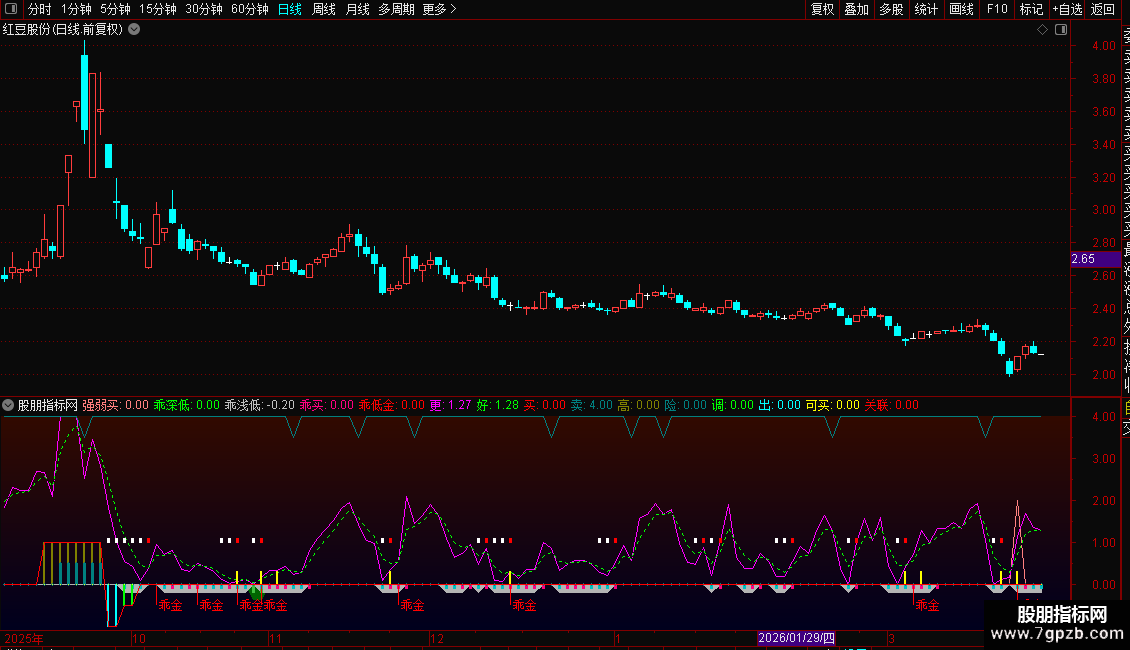Open the 画线 drawing tools
The width and height of the screenshot is (1130, 650).
(961, 10)
